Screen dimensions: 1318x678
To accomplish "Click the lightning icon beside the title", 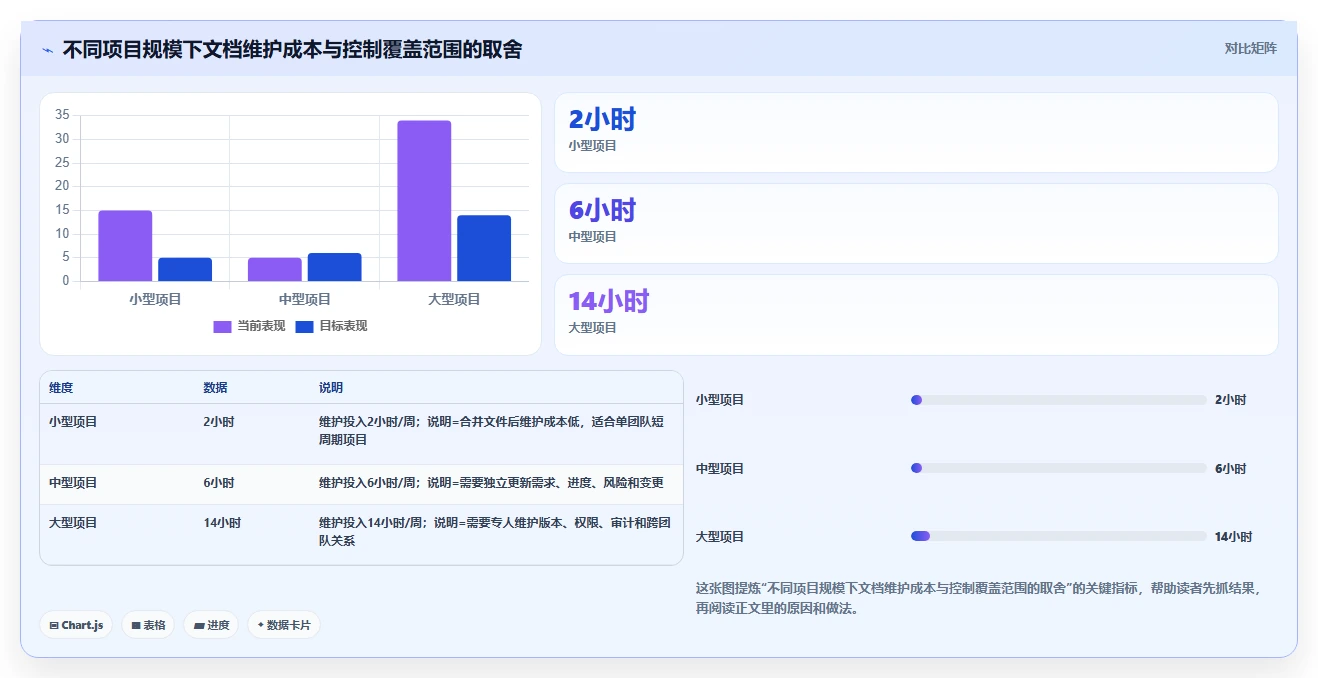I will pyautogui.click(x=48, y=50).
